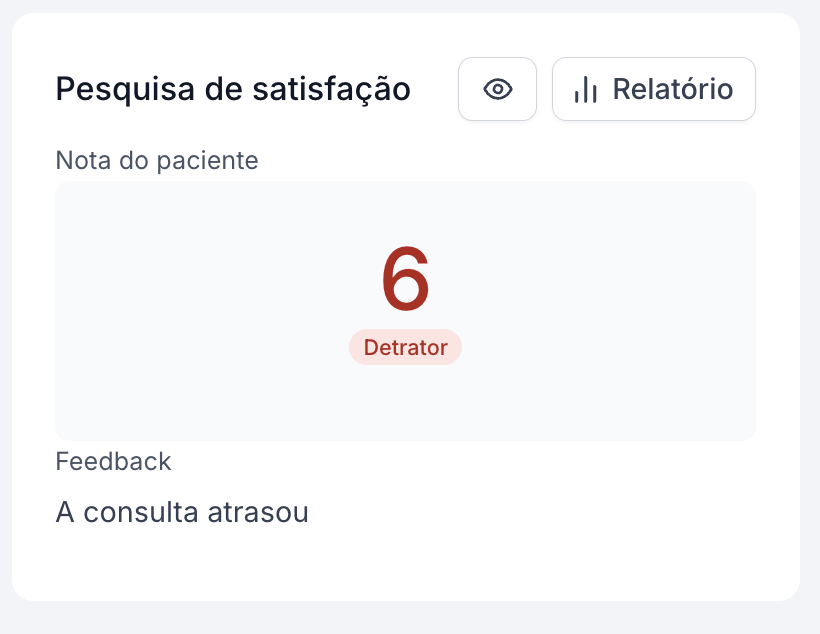Screen dimensions: 820x634
Task: Click the red score number 6
Action: pos(405,281)
